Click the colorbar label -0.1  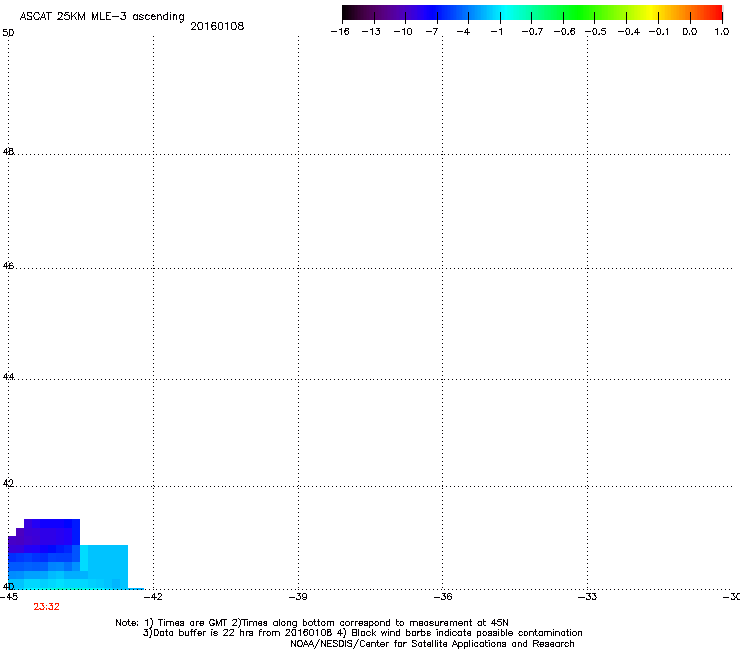659,32
